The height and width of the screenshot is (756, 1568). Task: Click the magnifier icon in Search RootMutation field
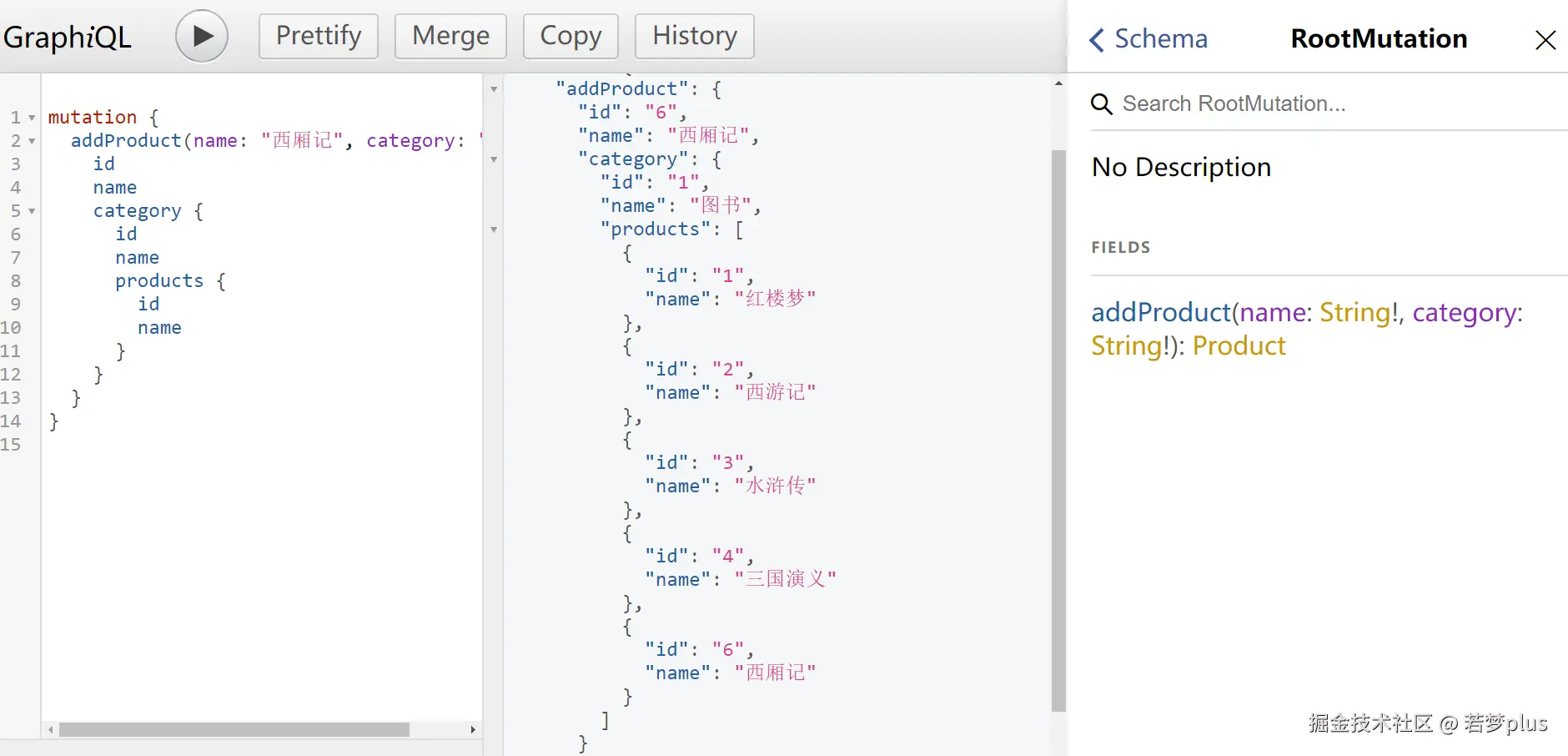[1103, 103]
